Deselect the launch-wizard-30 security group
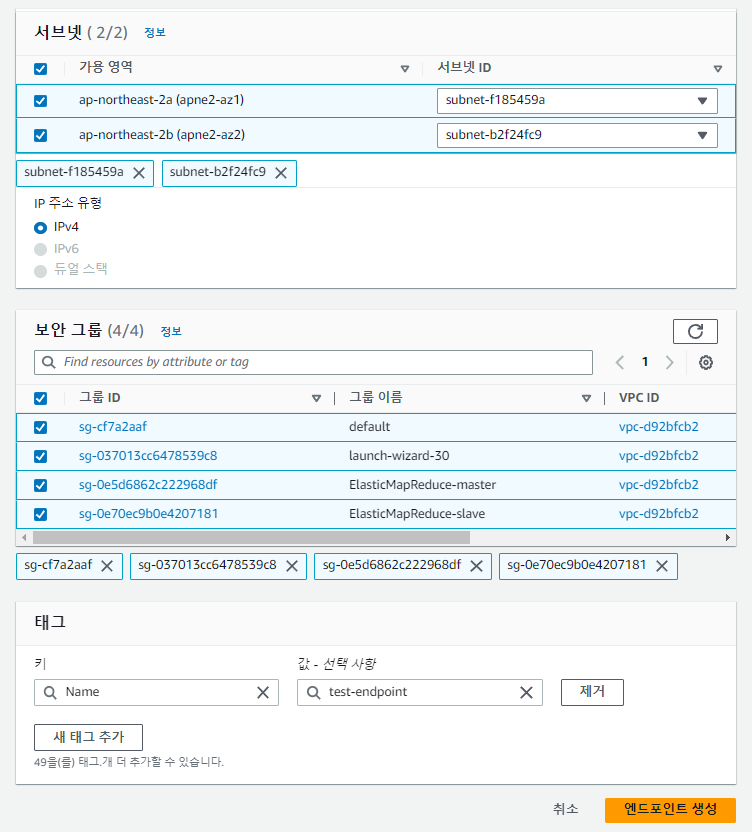Viewport: 752px width, 832px height. pos(41,456)
